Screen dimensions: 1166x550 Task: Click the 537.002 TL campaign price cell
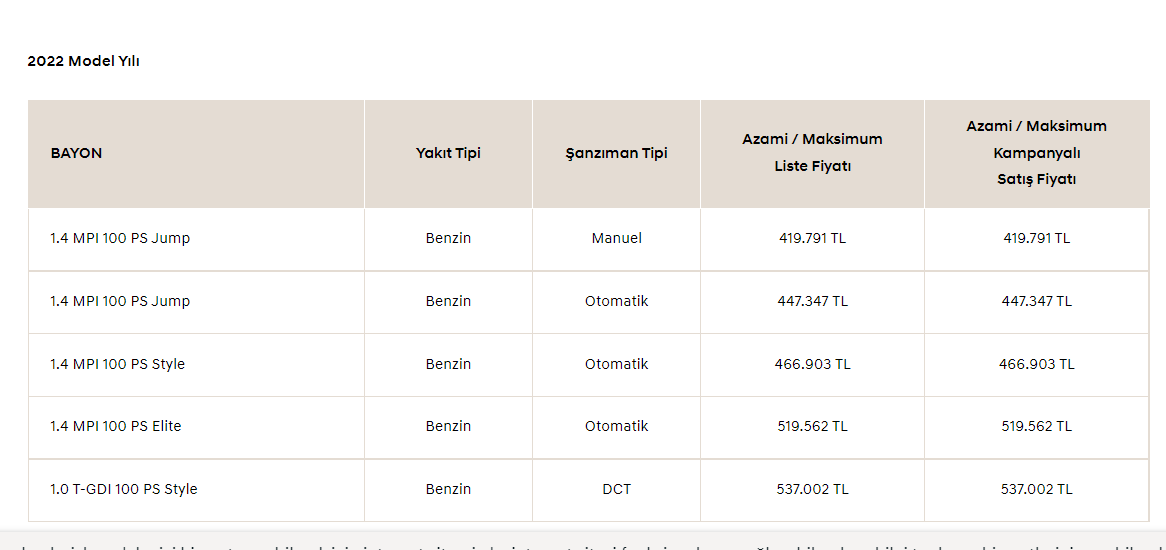(1036, 489)
